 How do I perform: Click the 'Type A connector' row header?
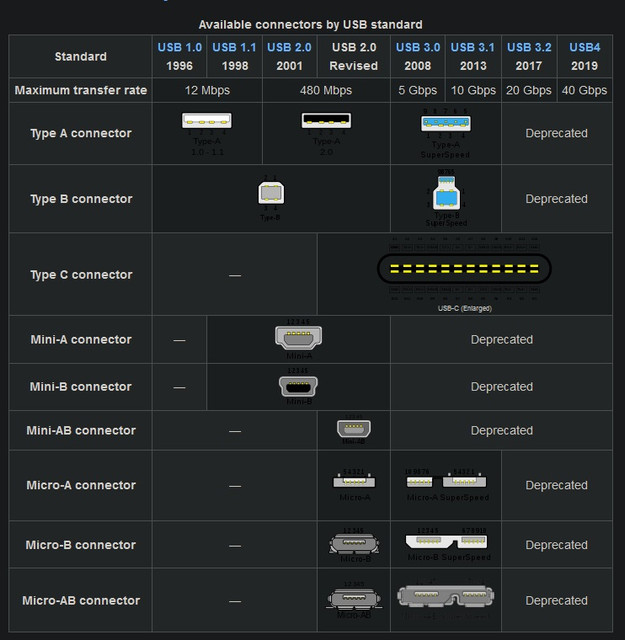pos(80,133)
